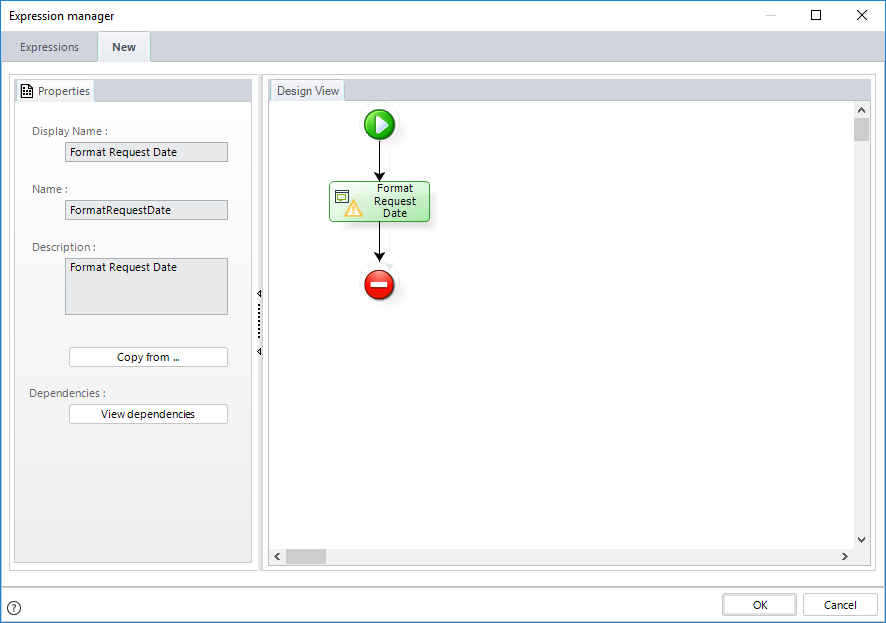The height and width of the screenshot is (623, 886).
Task: Confirm with the OK button
Action: [x=759, y=605]
